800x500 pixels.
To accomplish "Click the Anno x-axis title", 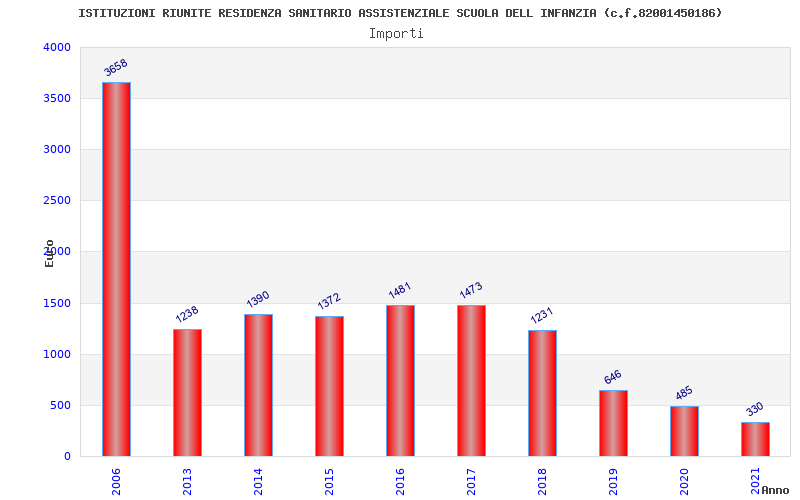I will tap(775, 490).
